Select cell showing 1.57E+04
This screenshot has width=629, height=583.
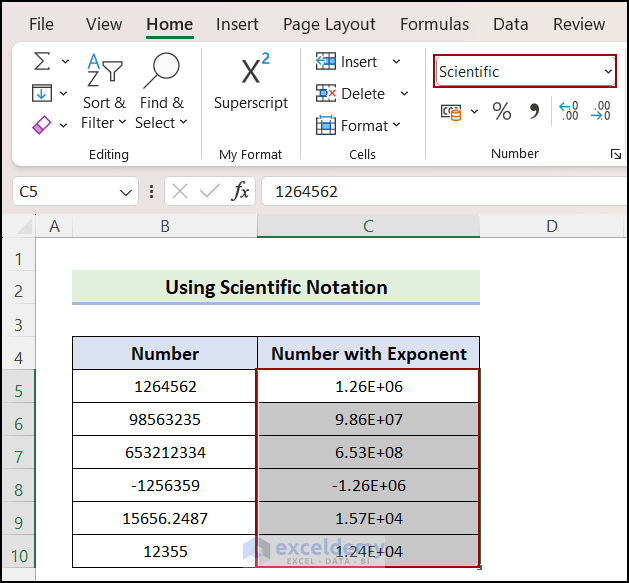(x=368, y=518)
